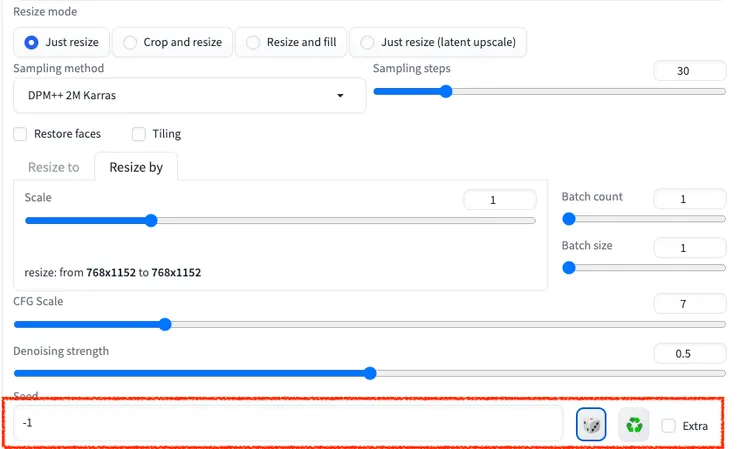The width and height of the screenshot is (740, 449).
Task: Tick the Extra seed checkbox
Action: pyautogui.click(x=668, y=425)
